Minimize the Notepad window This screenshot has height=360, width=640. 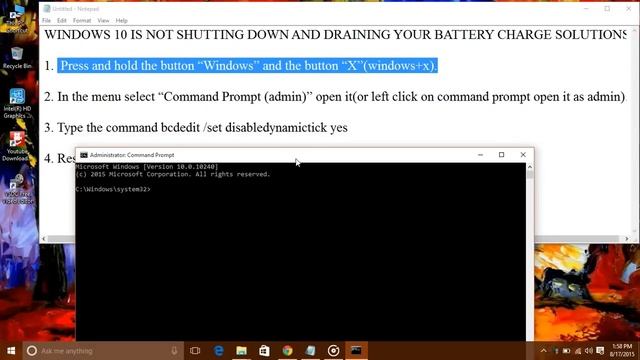tap(586, 9)
